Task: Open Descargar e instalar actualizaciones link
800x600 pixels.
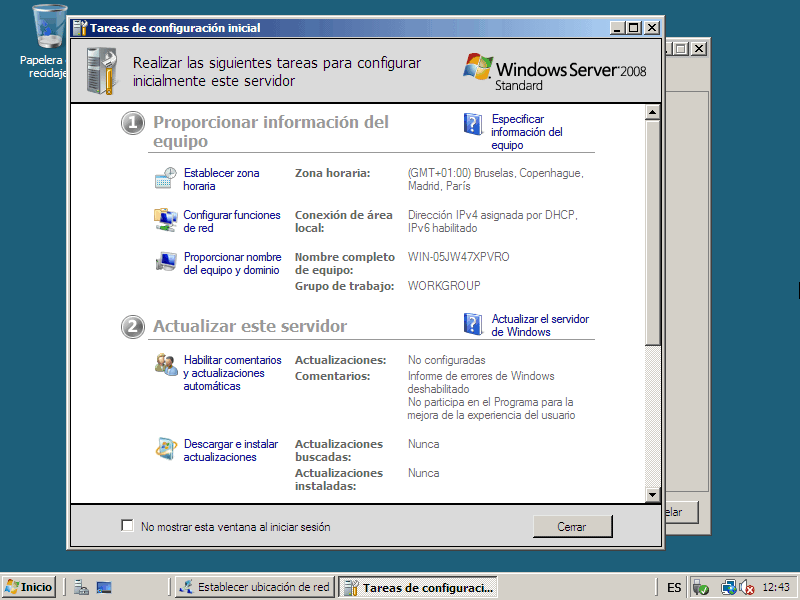Action: point(231,451)
